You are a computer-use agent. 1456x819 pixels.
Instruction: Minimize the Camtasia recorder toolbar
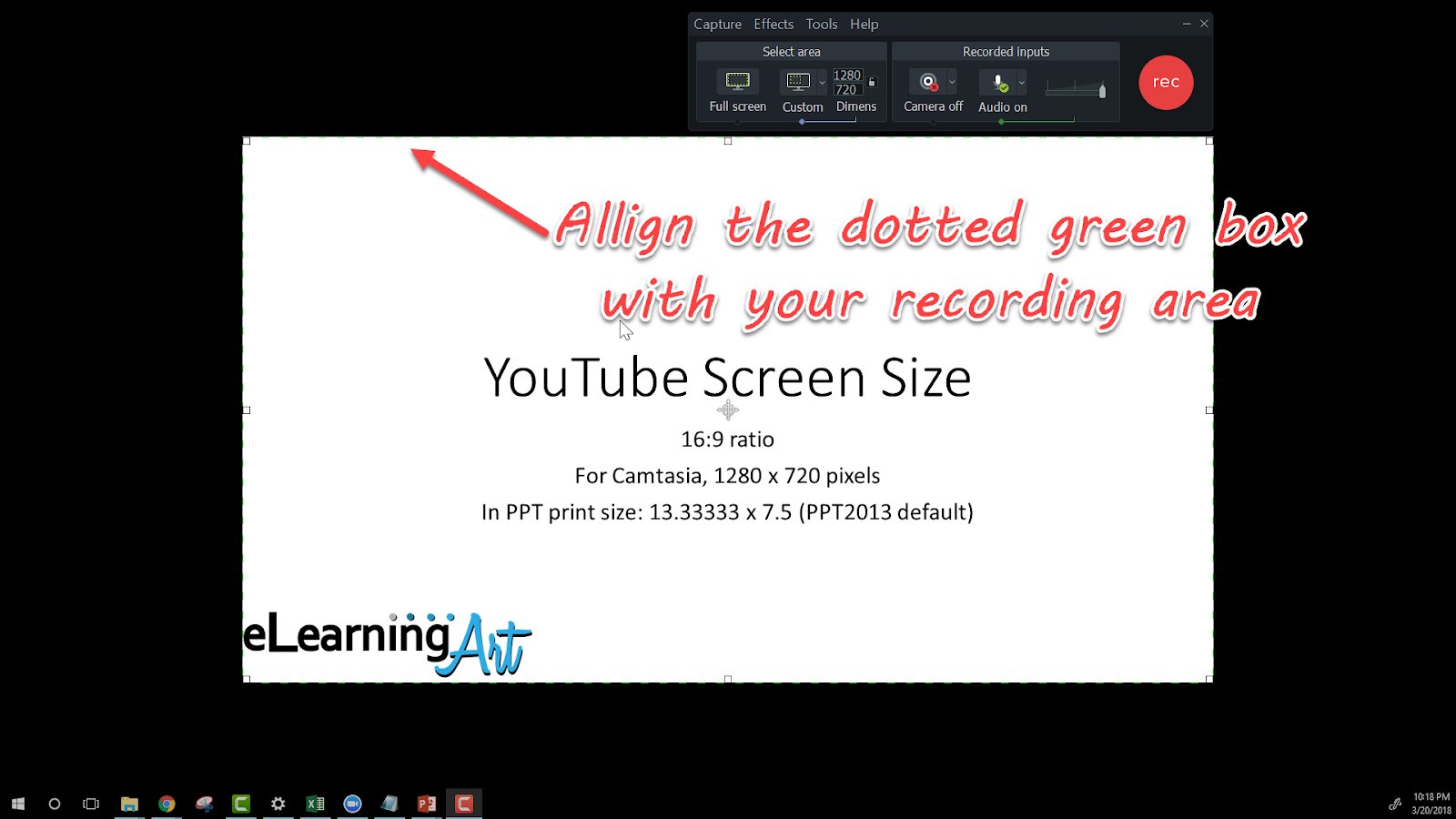pyautogui.click(x=1187, y=24)
